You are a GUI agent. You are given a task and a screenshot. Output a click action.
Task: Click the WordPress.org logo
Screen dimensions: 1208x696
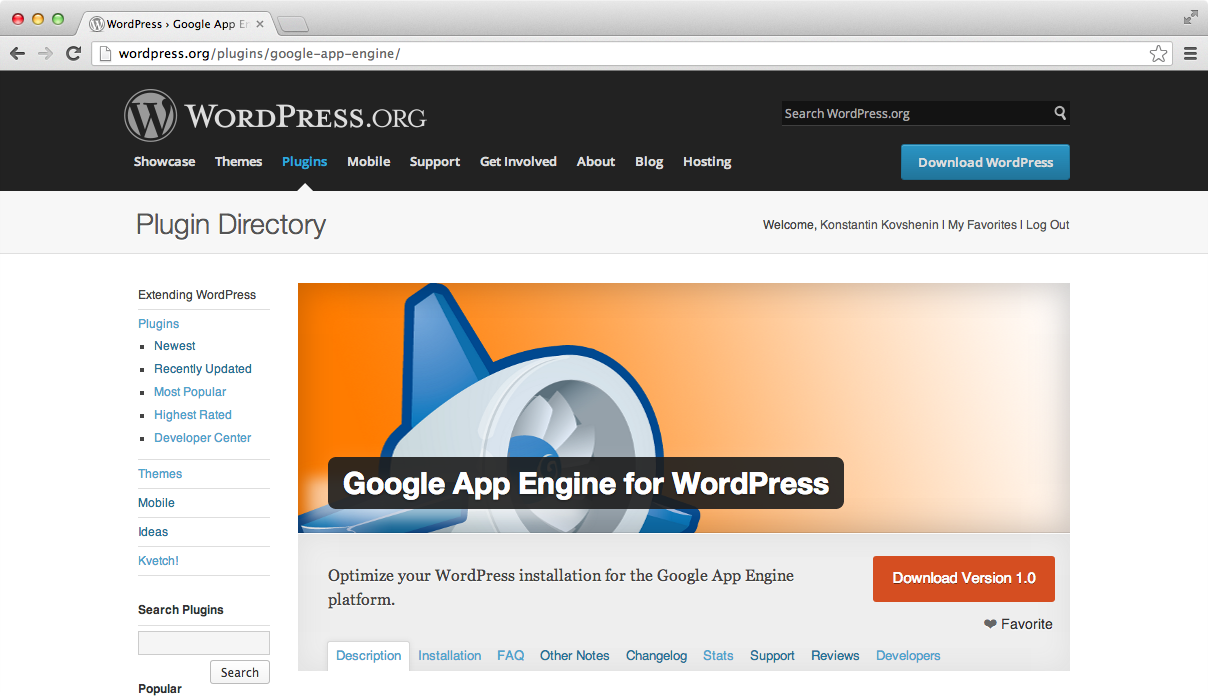(275, 116)
